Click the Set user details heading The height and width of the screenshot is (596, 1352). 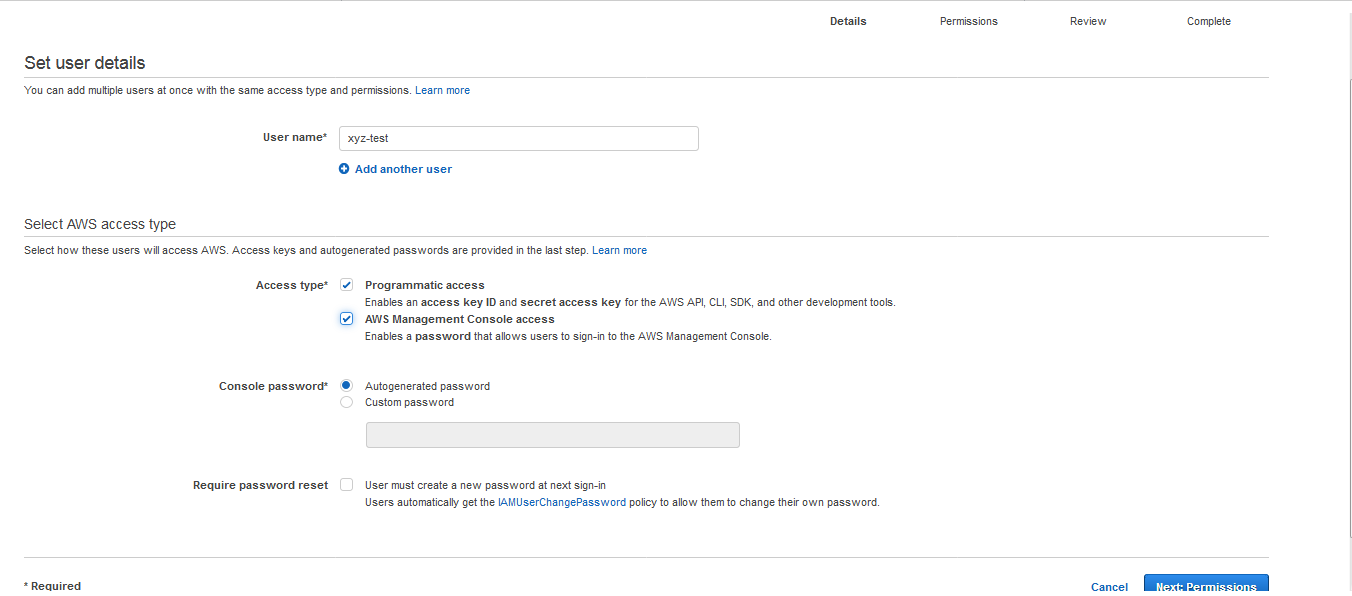click(x=85, y=63)
